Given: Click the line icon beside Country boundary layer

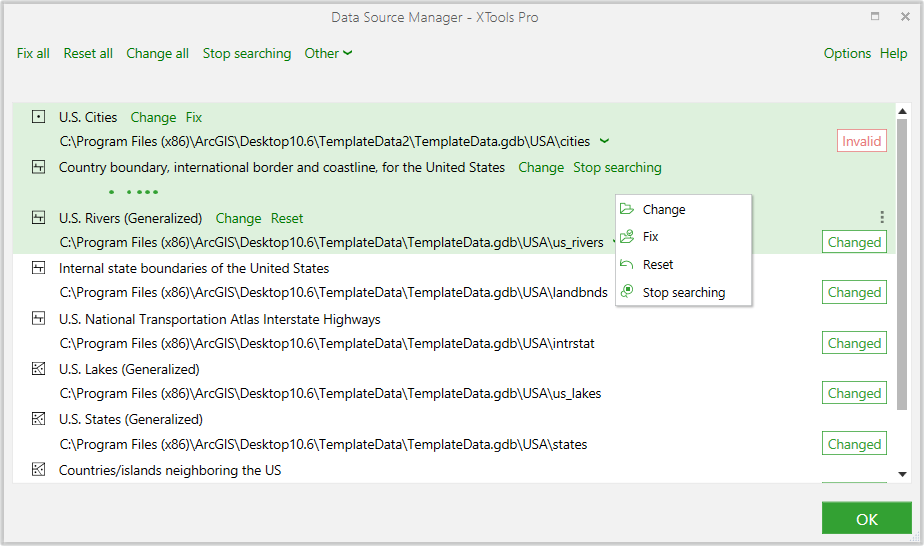Looking at the screenshot, I should pyautogui.click(x=38, y=167).
